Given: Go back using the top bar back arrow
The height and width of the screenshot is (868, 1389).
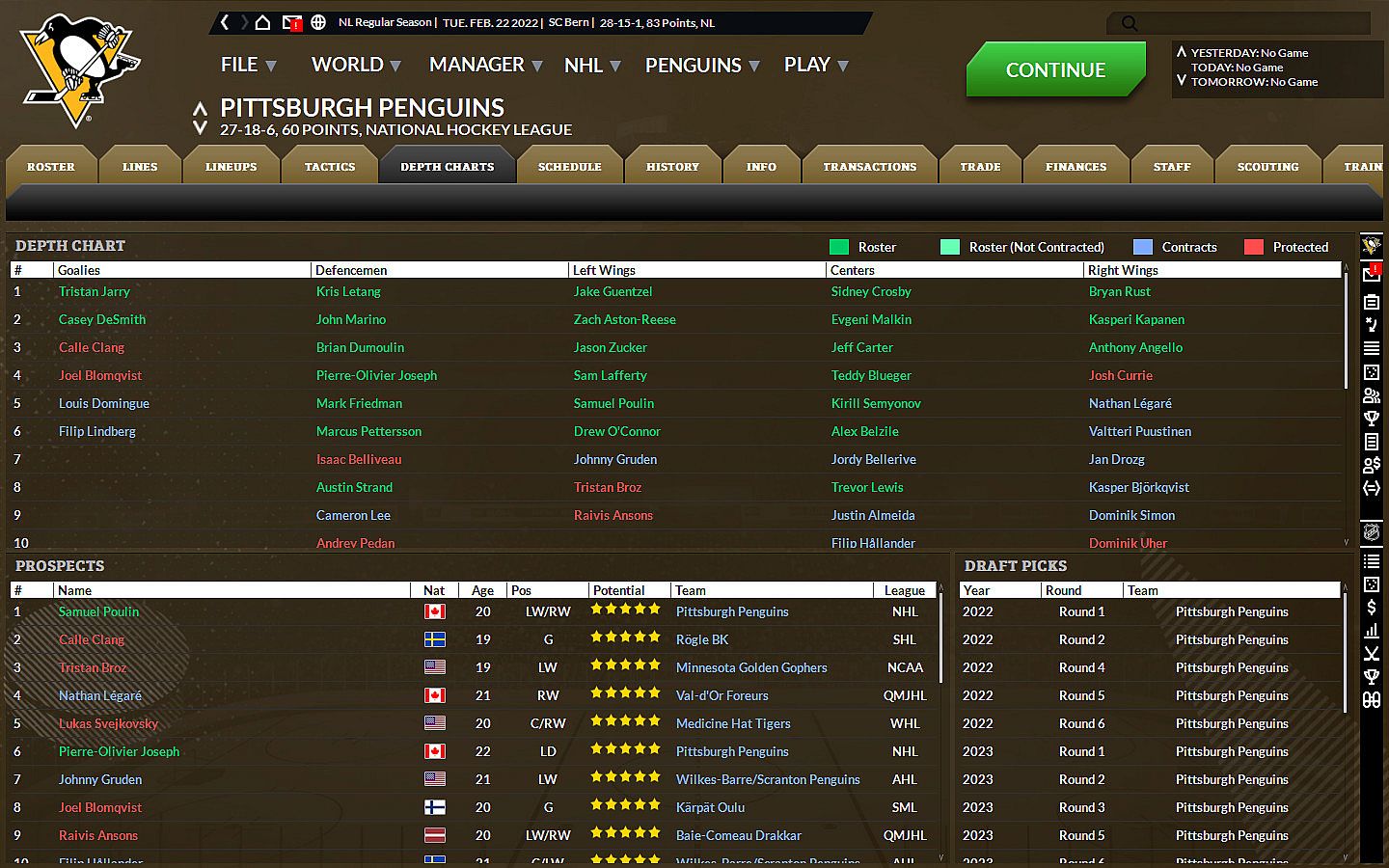Looking at the screenshot, I should (225, 22).
